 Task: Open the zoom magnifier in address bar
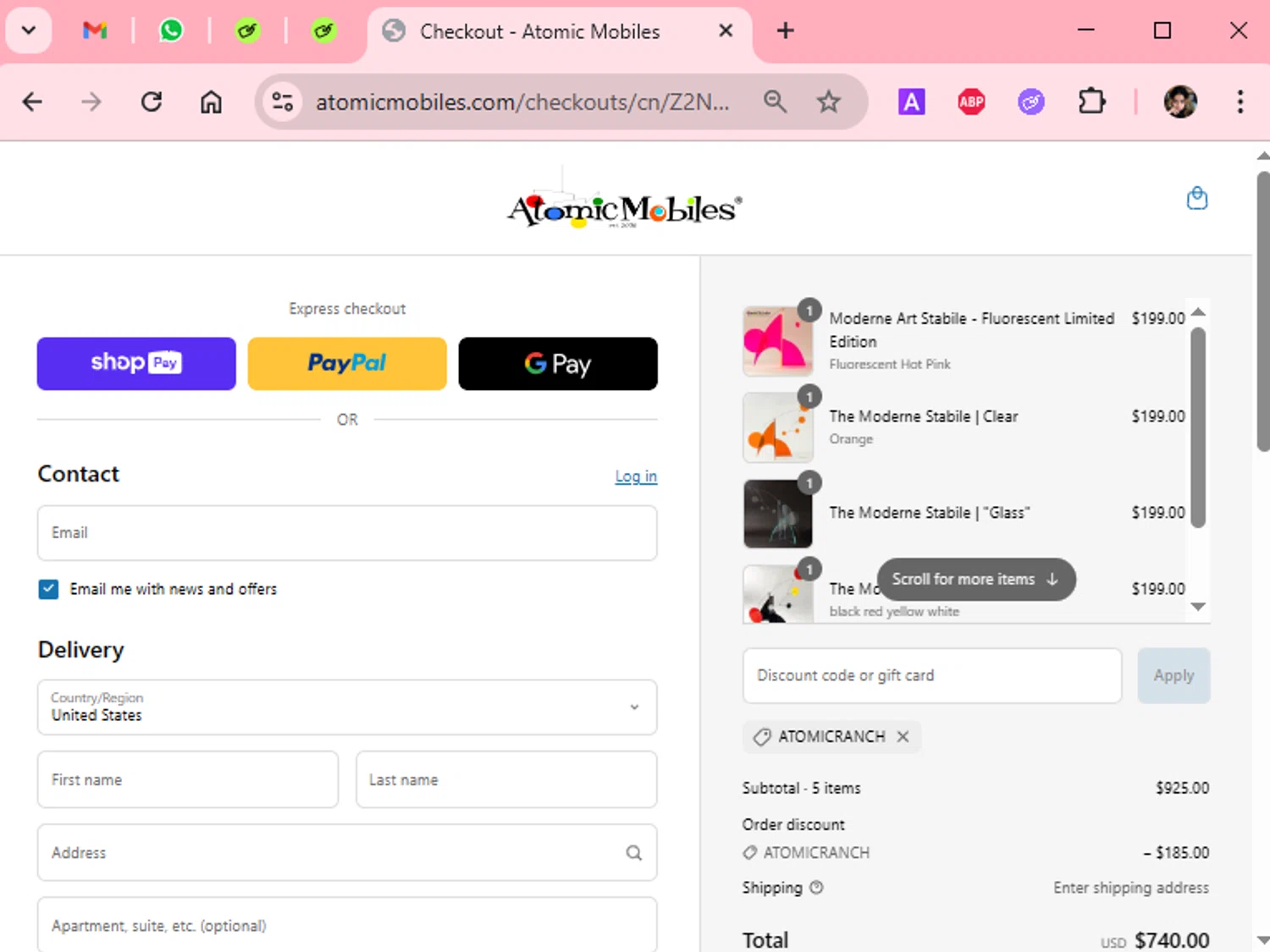775,102
